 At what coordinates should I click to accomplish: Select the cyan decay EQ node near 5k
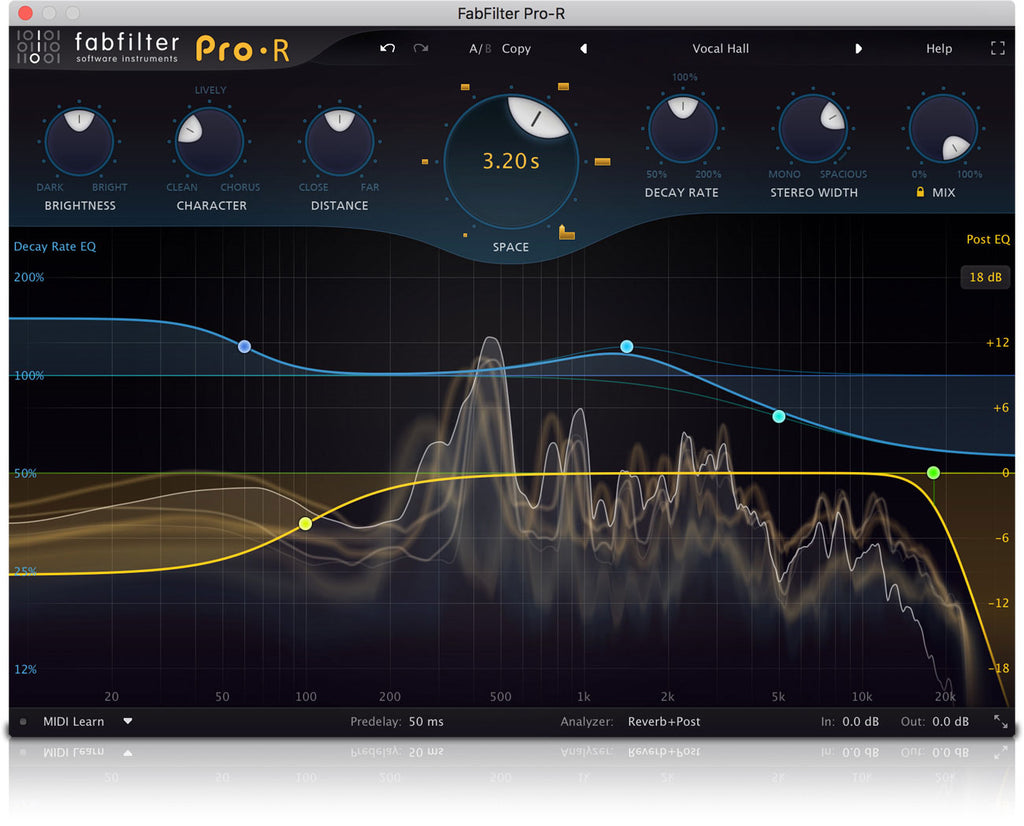(x=778, y=416)
